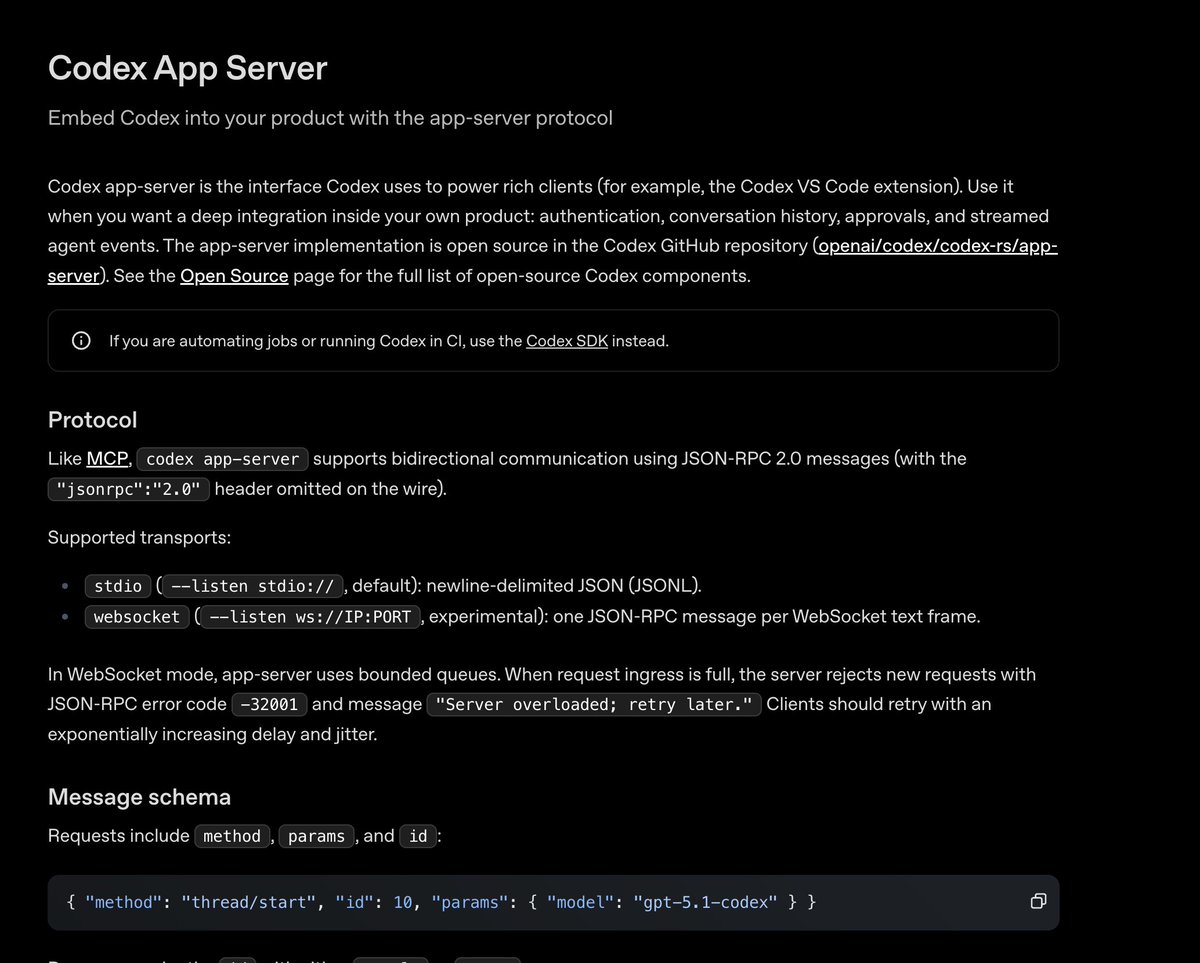Viewport: 1200px width, 963px height.
Task: Click the text one JSON-RPC message per WebSocket text frame
Action: (x=767, y=616)
